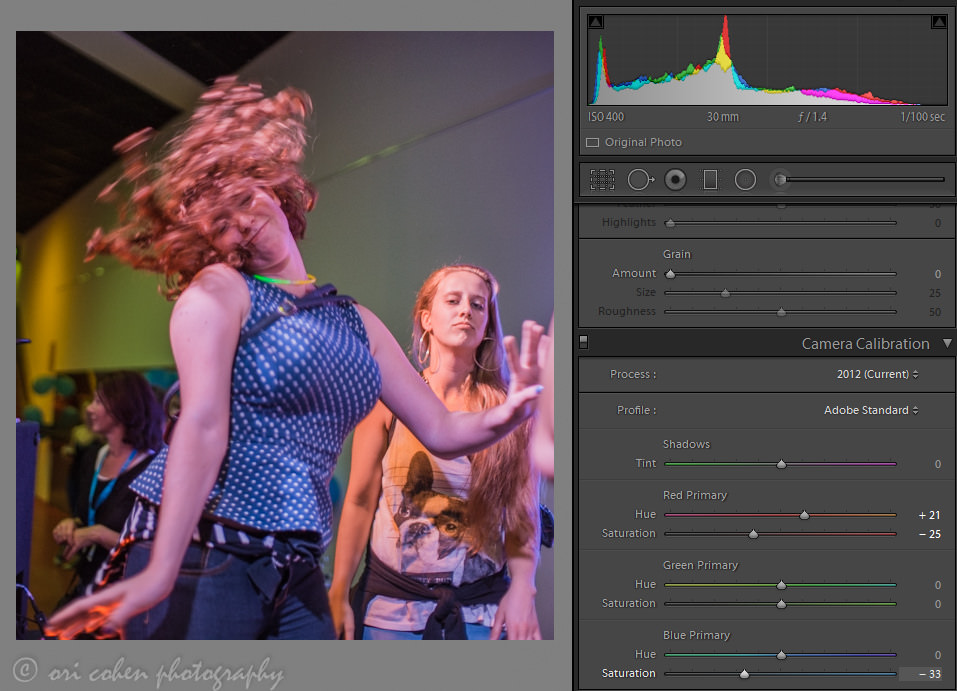Click the Green Primary Hue slider
The width and height of the screenshot is (957, 691).
click(x=780, y=585)
